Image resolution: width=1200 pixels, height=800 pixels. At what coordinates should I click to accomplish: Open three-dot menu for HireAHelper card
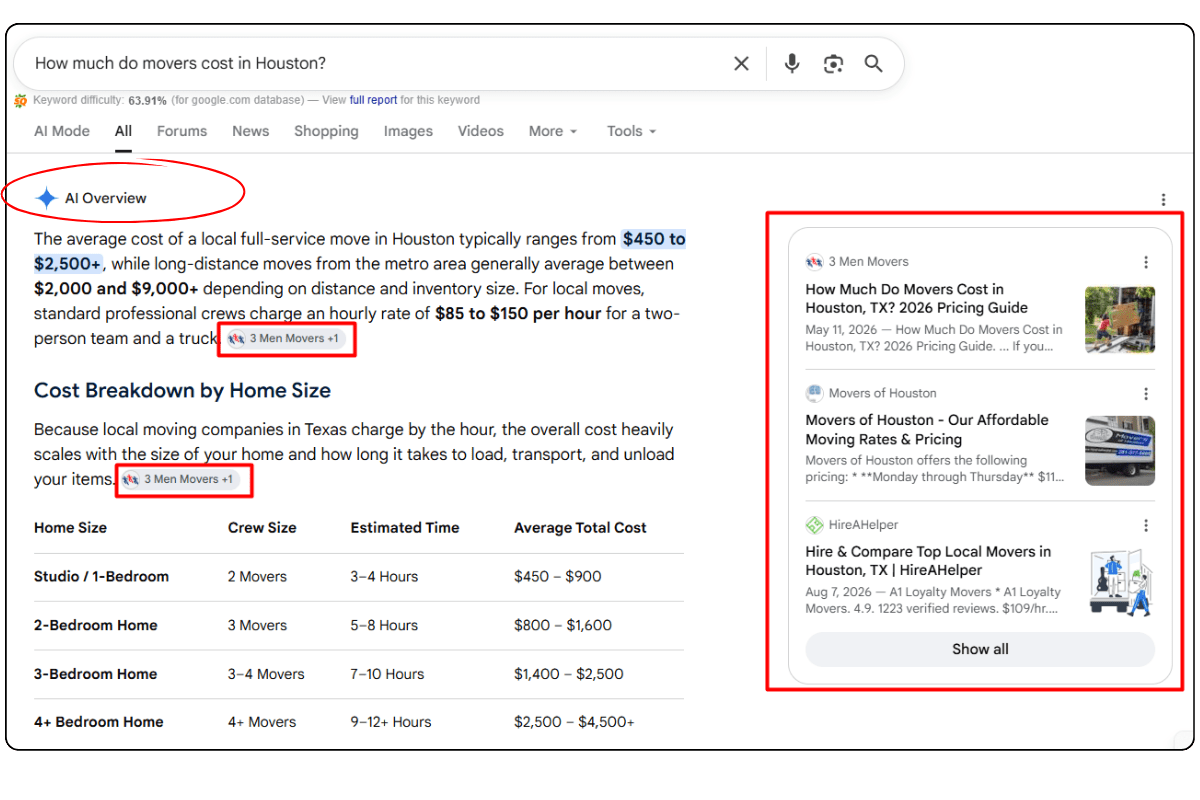coord(1146,525)
